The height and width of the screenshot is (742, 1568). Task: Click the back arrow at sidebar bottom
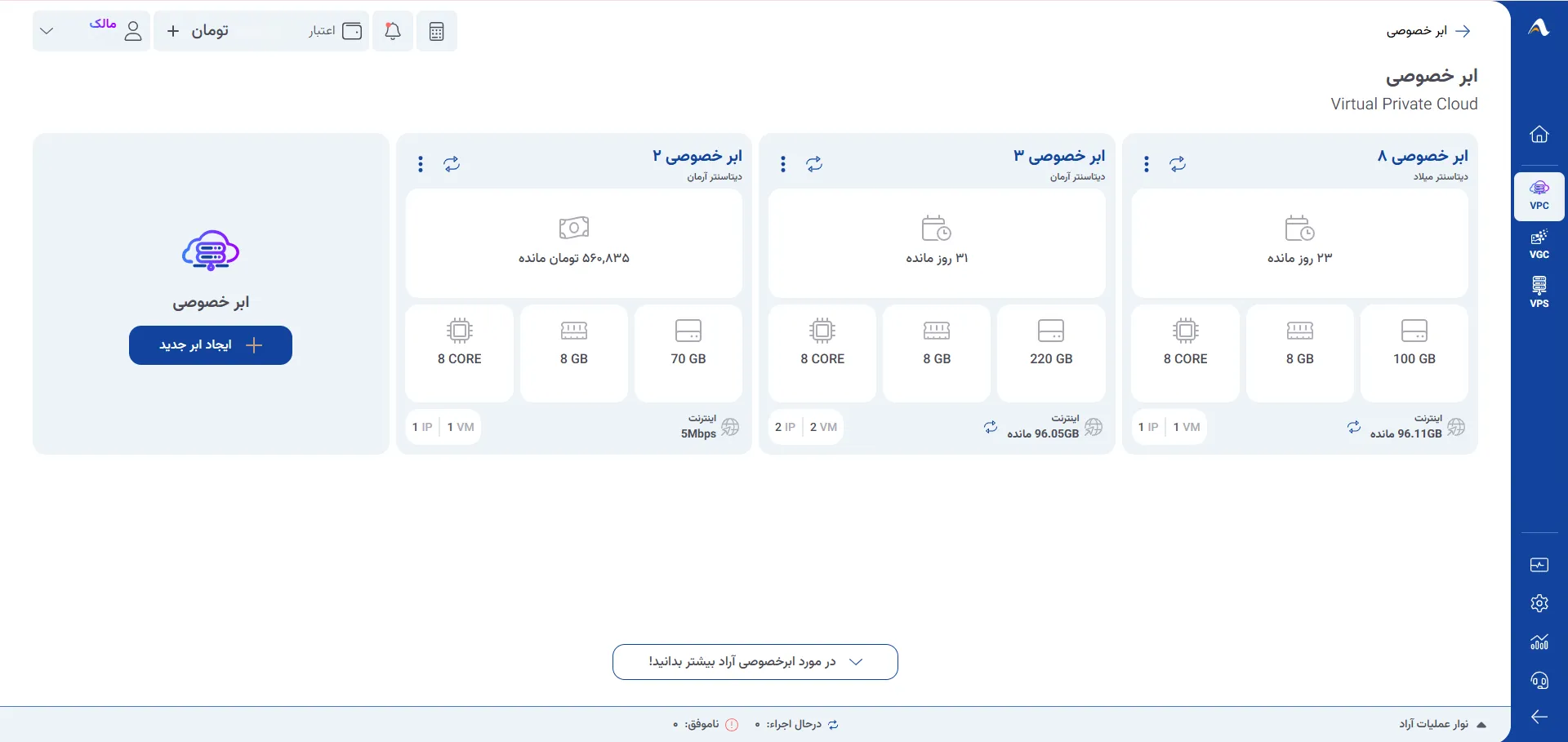(x=1539, y=717)
